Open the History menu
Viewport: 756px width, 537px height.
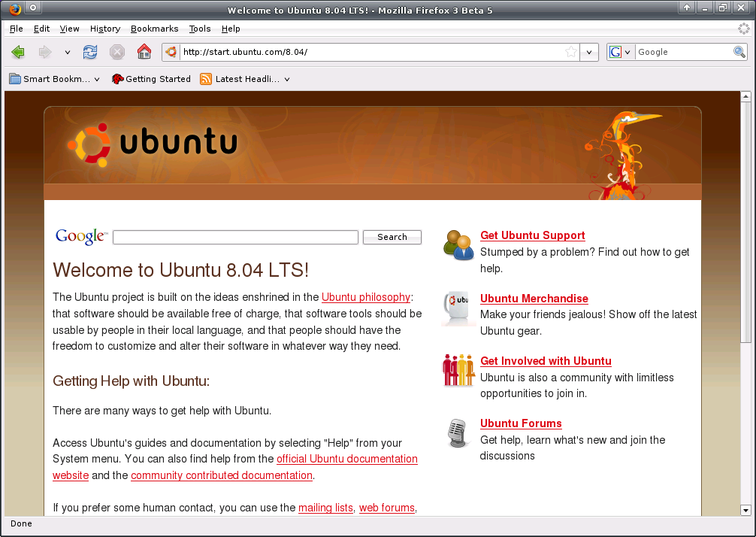[105, 29]
